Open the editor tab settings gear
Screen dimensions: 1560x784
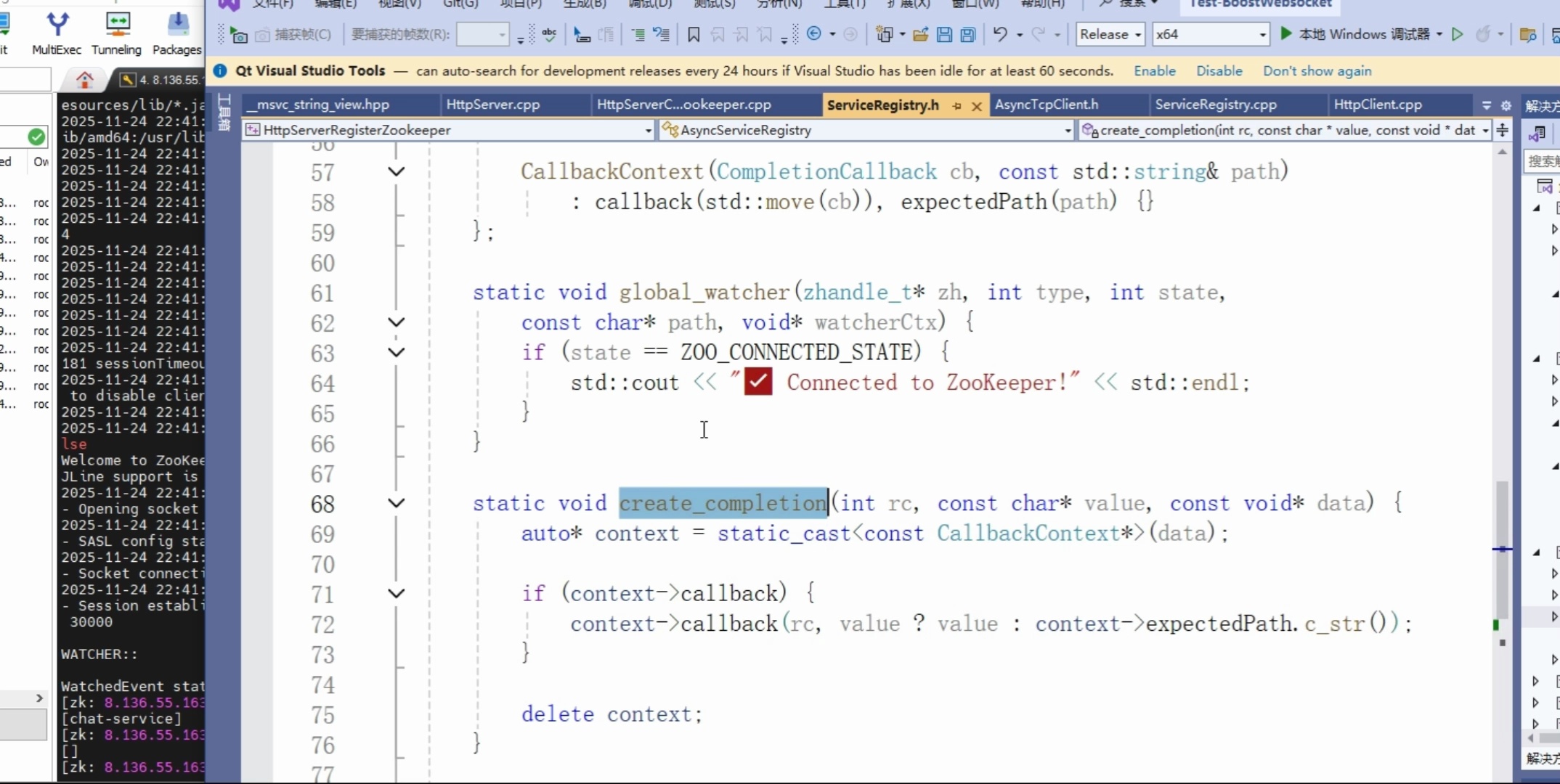[1506, 105]
